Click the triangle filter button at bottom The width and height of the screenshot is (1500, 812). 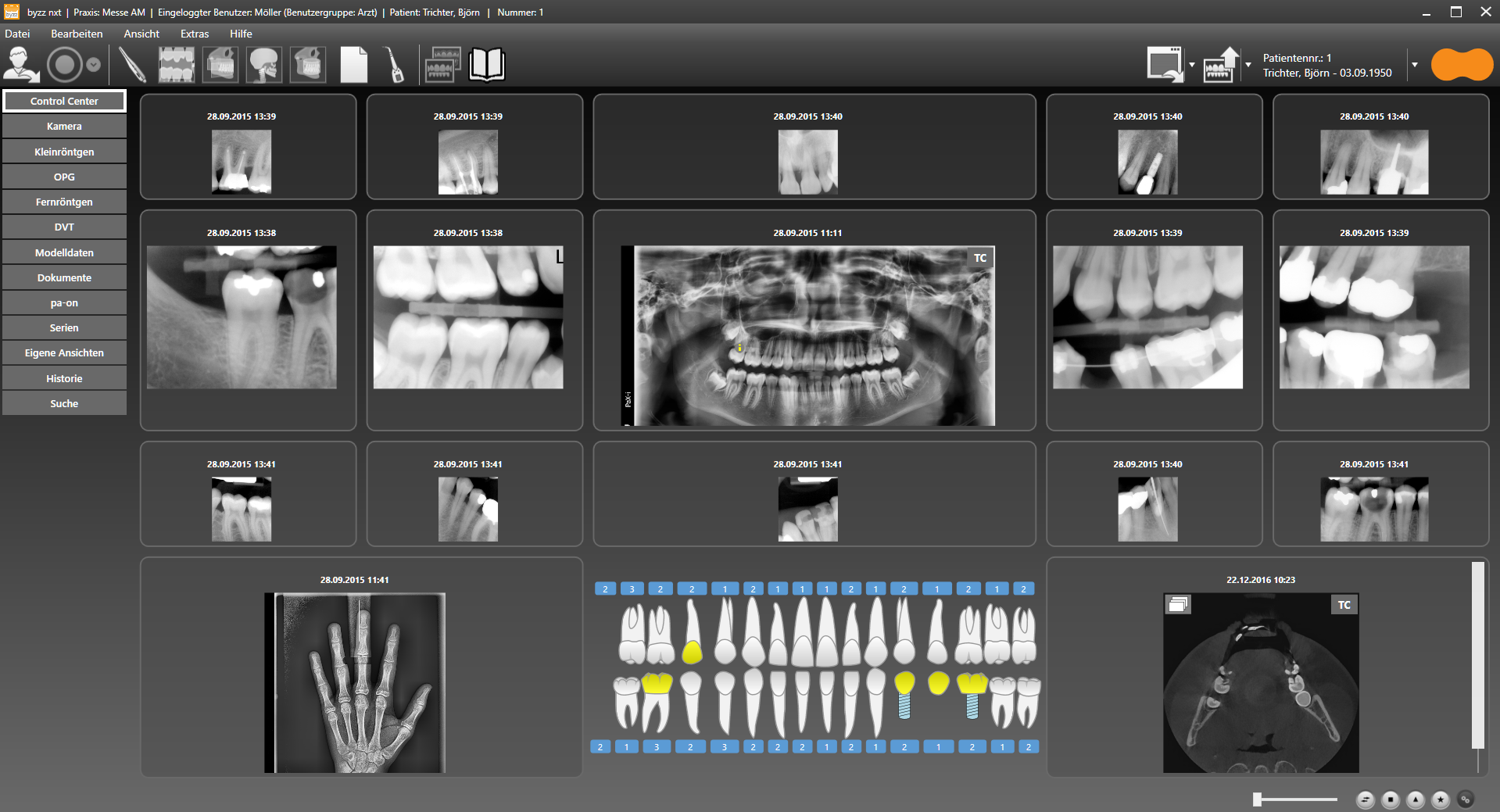tap(1416, 799)
